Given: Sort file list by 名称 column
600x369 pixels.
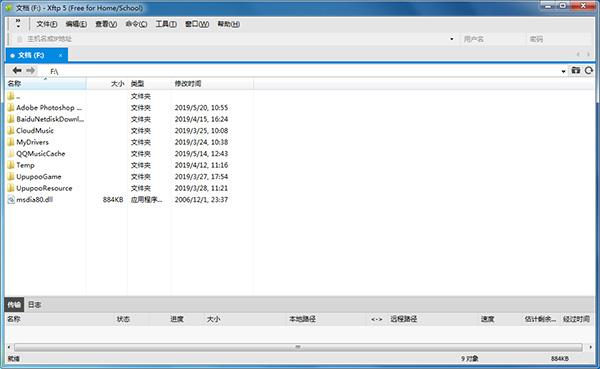Looking at the screenshot, I should (x=46, y=83).
